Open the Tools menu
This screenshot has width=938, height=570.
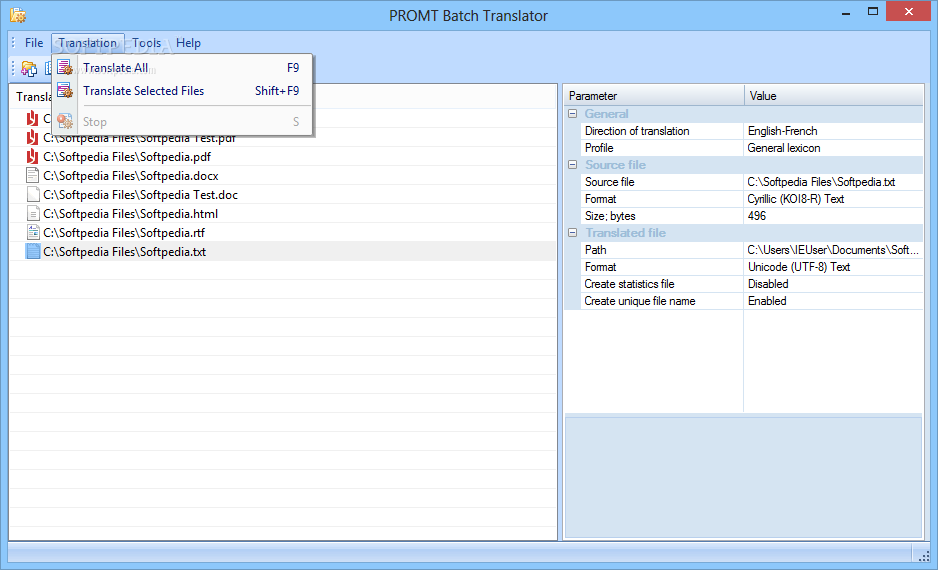[147, 43]
